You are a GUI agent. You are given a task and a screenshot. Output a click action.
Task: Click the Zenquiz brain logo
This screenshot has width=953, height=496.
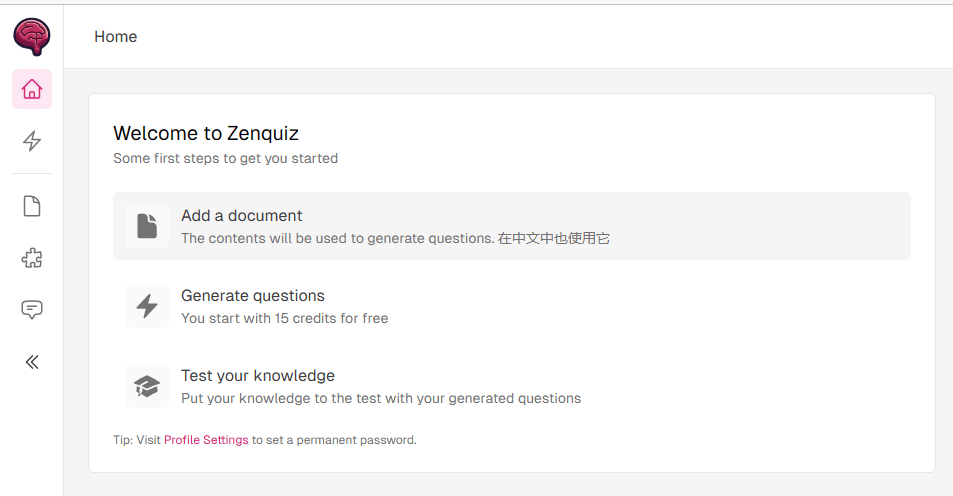32,36
